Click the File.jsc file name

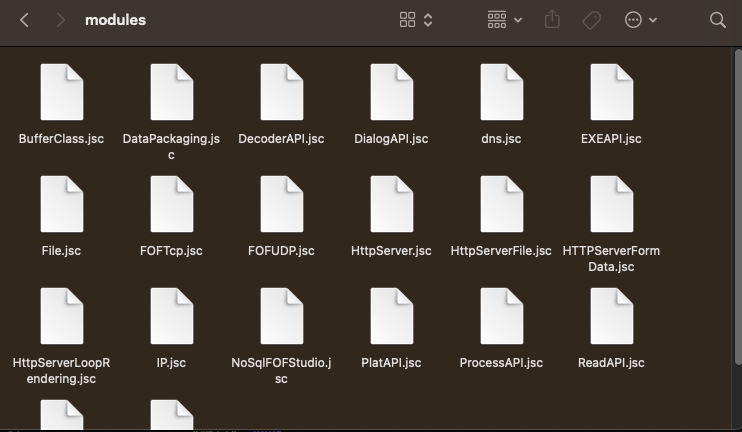click(62, 251)
